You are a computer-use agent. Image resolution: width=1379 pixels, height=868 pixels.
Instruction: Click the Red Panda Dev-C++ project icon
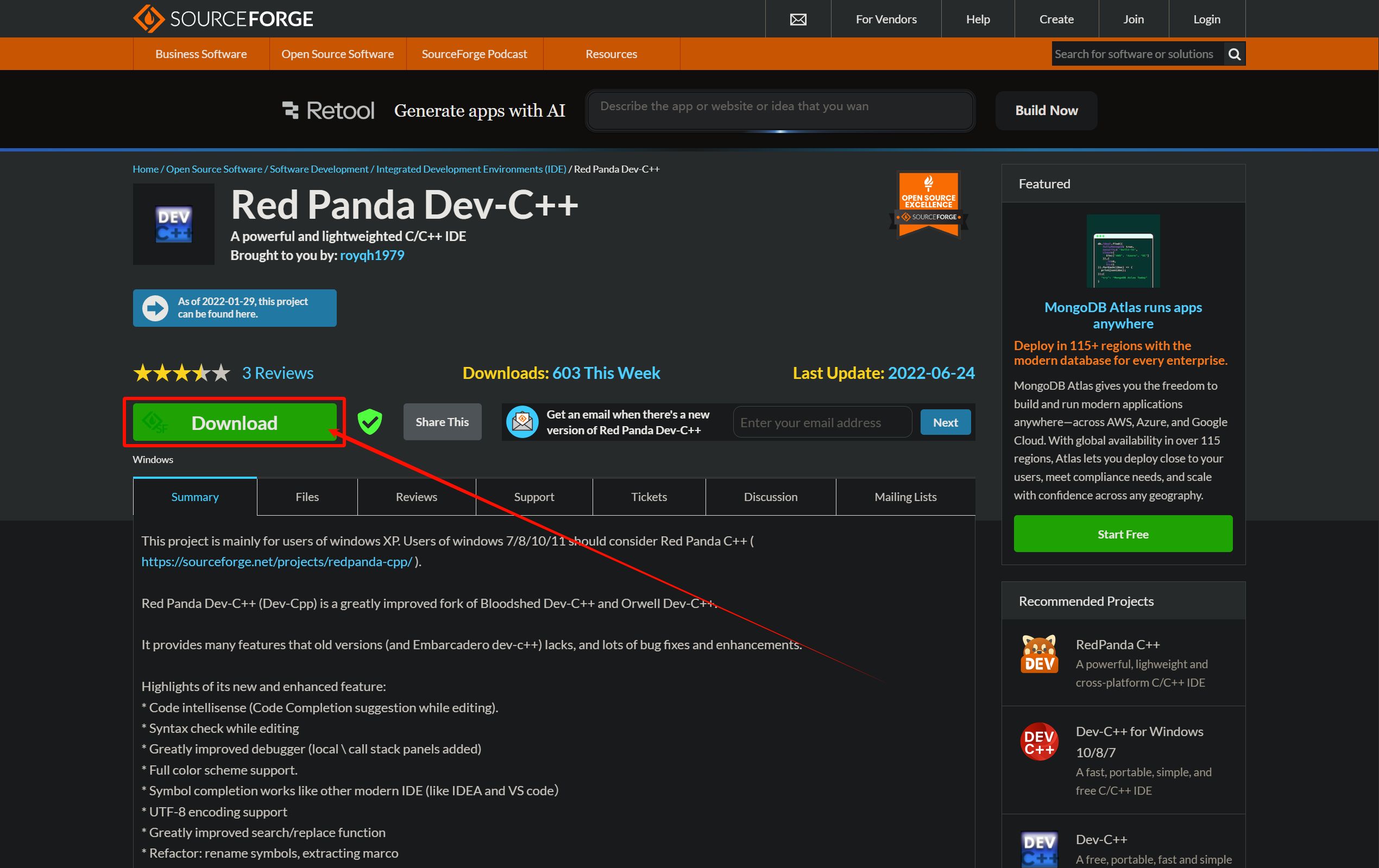click(x=173, y=224)
